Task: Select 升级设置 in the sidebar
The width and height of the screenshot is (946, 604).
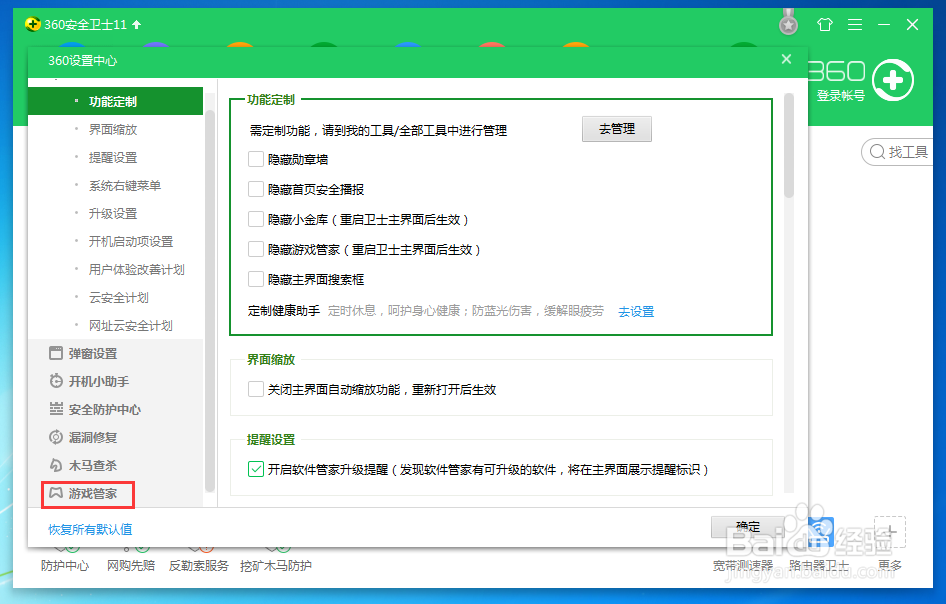Action: (x=115, y=214)
